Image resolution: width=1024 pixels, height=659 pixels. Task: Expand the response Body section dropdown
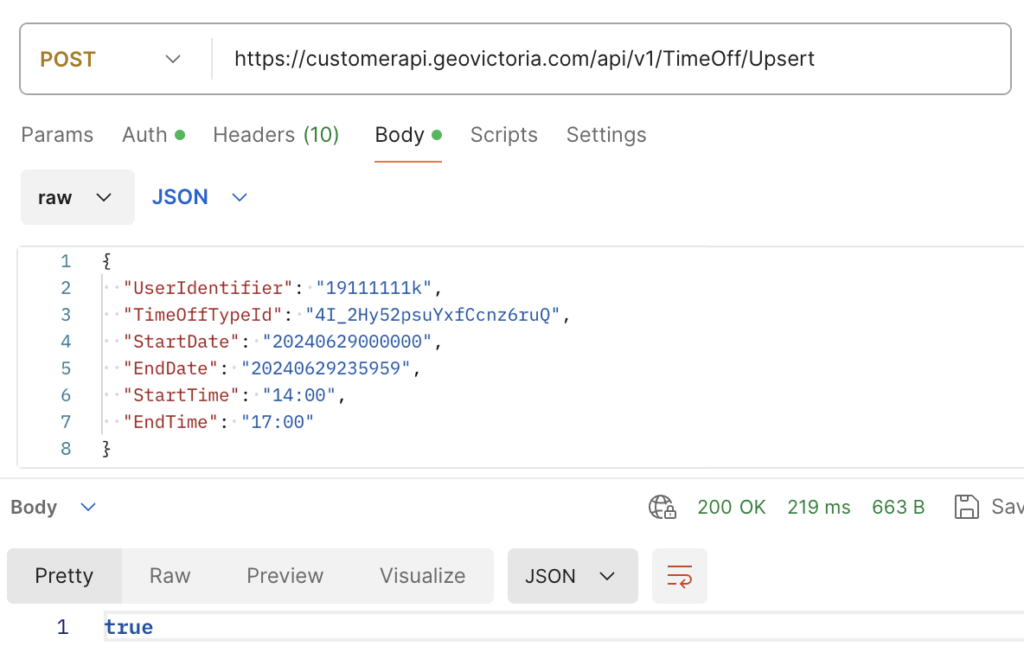click(x=53, y=507)
